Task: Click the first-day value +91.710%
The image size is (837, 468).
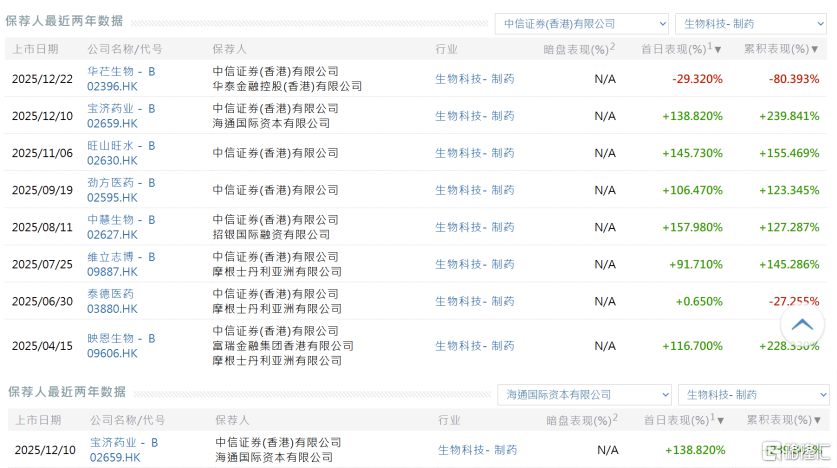Action: 696,264
